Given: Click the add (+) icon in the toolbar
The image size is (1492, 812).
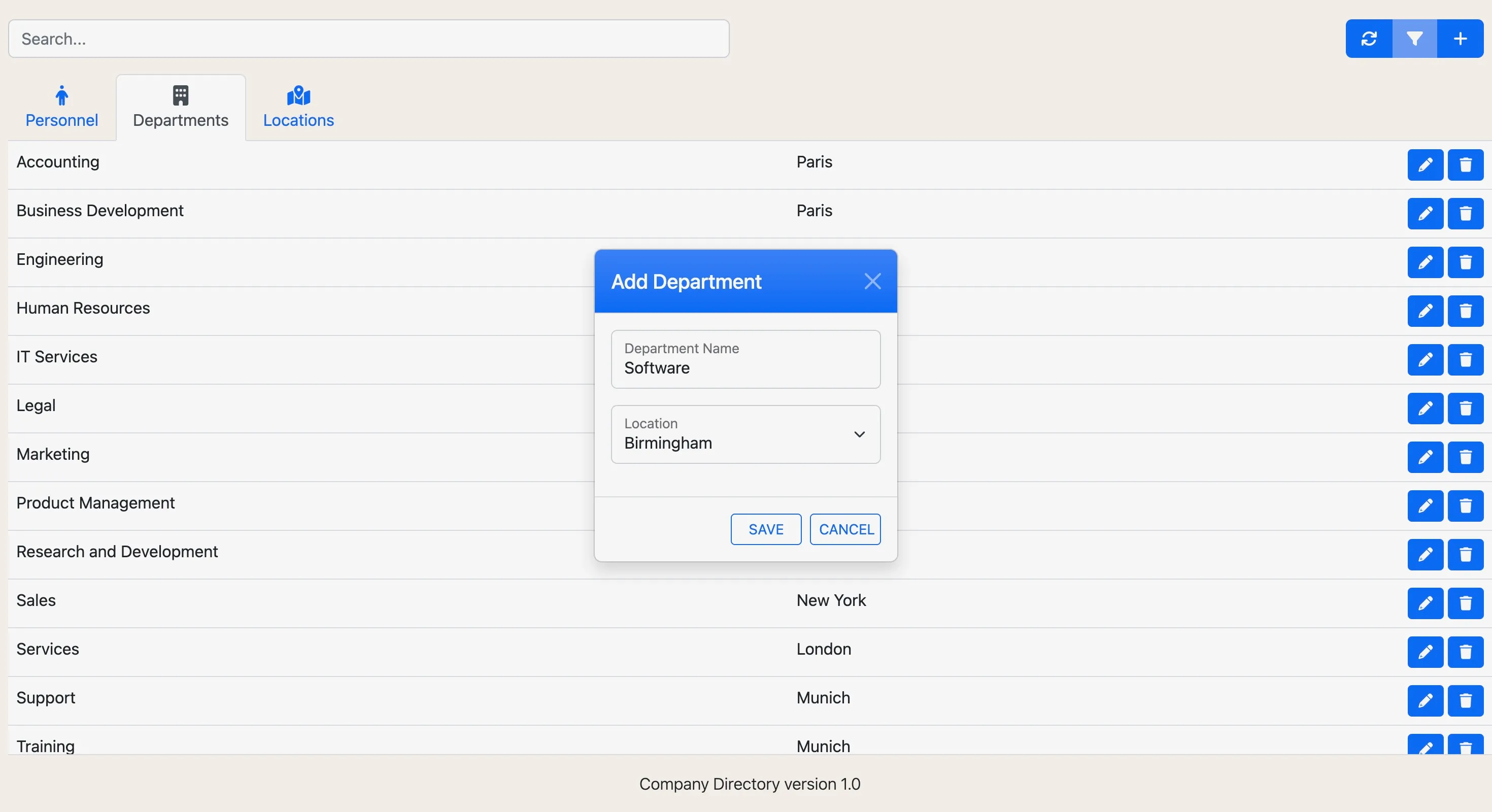Looking at the screenshot, I should tap(1460, 38).
